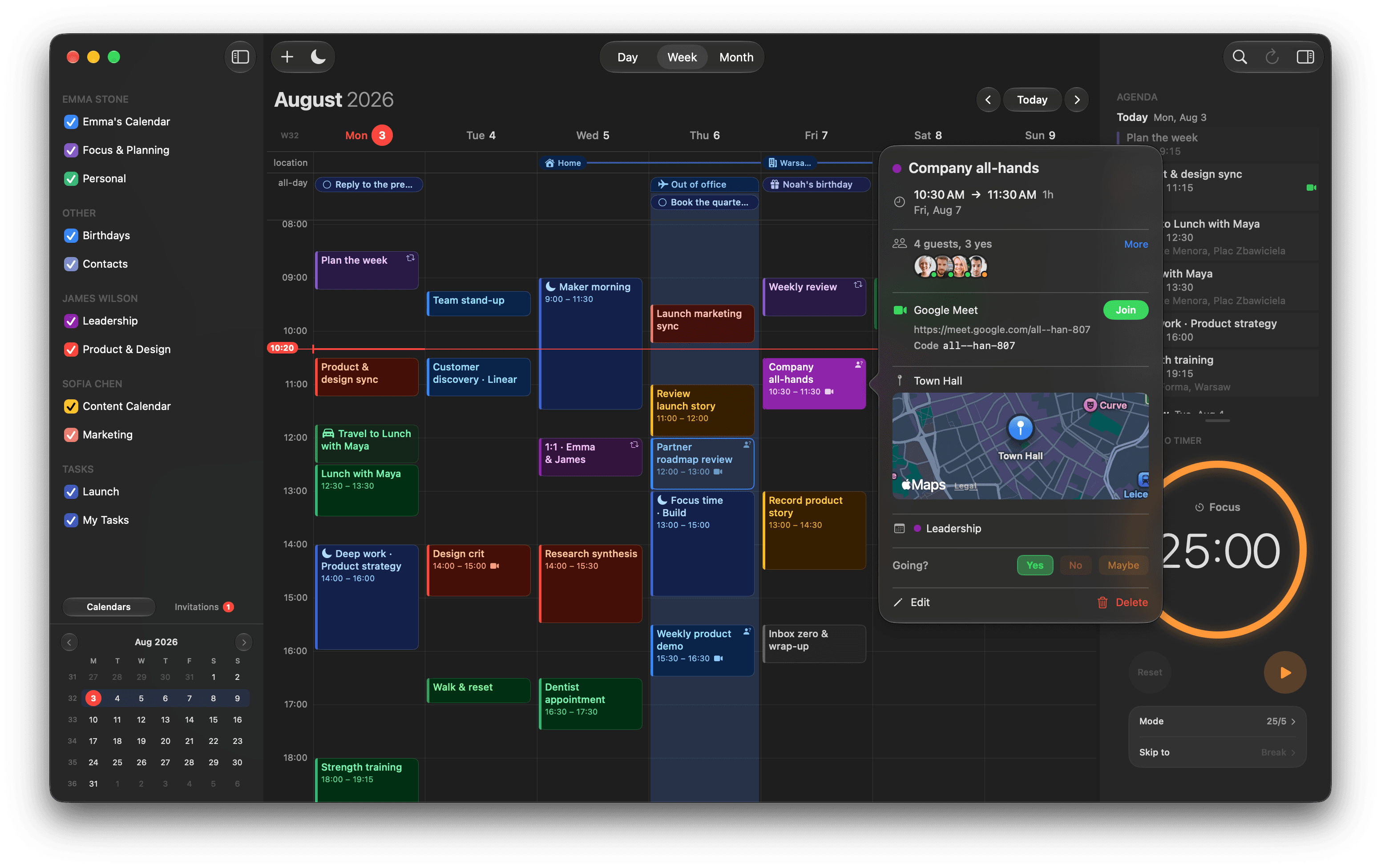1381x868 pixels.
Task: Show next month in mini calendar
Action: point(243,642)
